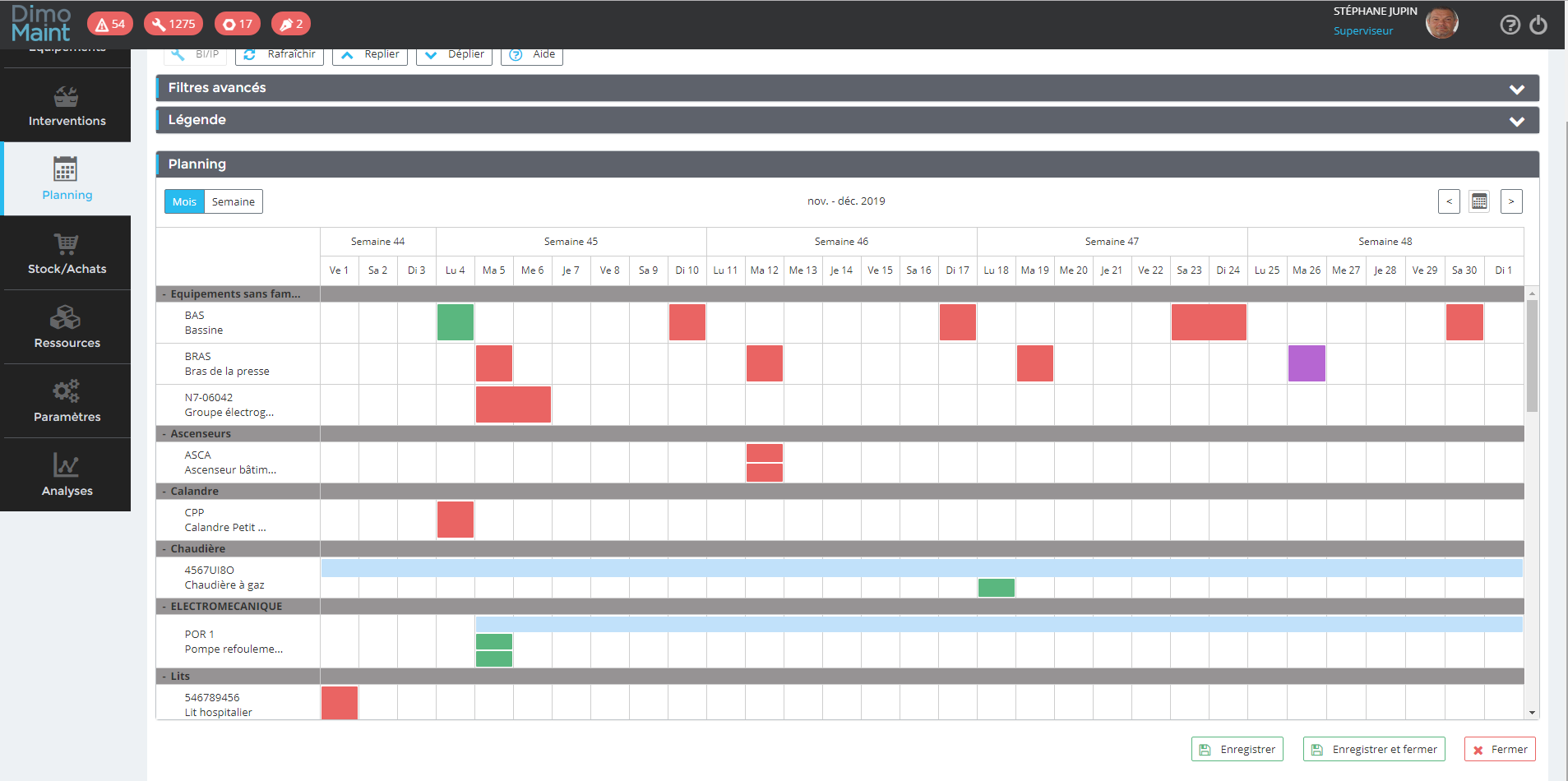Open the Analyses chart icon
Image resolution: width=1568 pixels, height=781 pixels.
[x=66, y=466]
